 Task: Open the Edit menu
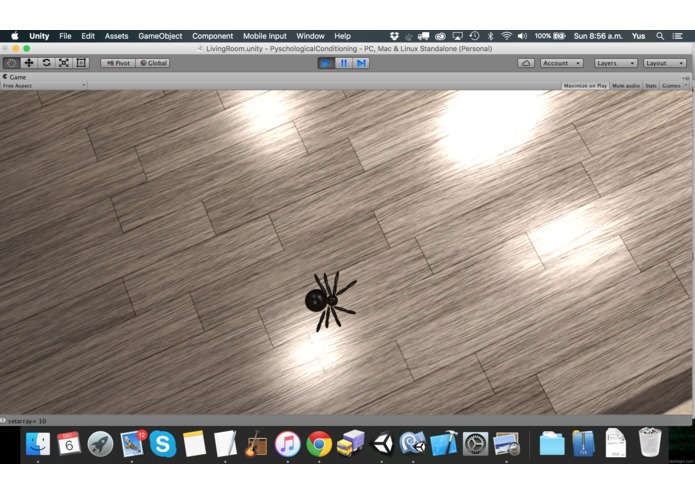coord(88,36)
